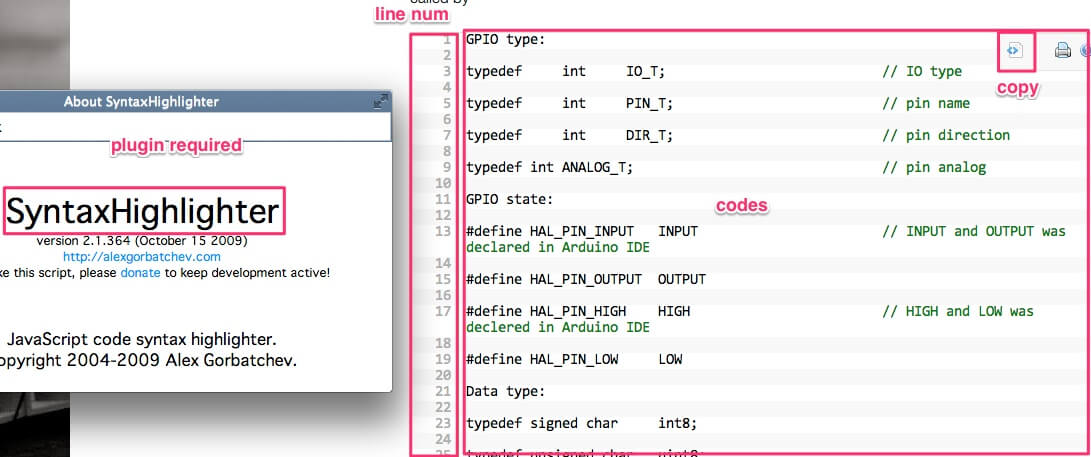Click the #define HAL_PIN_INPUT code line
This screenshot has height=457, width=1091.
pos(581,231)
